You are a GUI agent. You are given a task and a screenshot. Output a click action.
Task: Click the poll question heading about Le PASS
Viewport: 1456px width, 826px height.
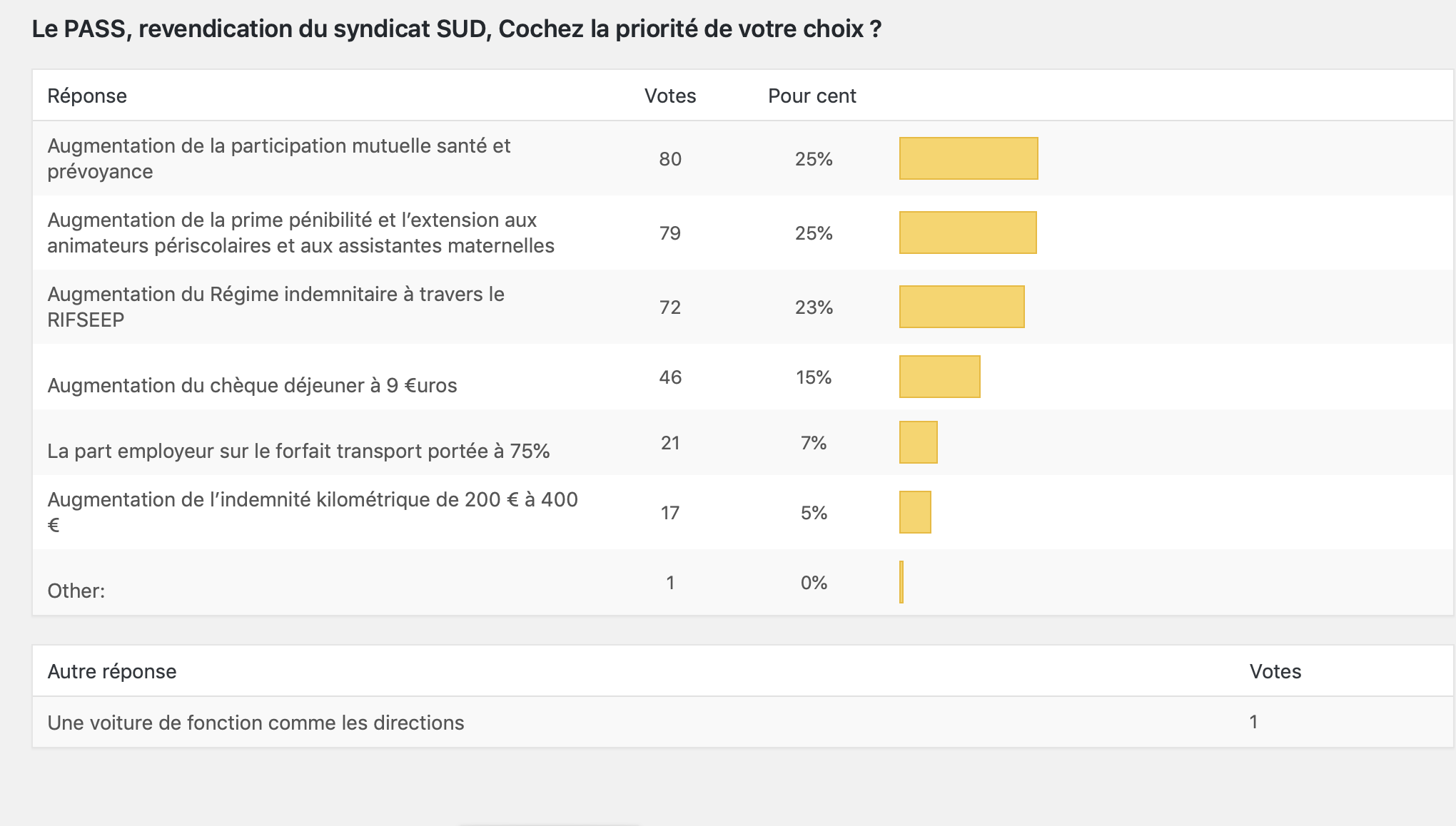point(457,29)
